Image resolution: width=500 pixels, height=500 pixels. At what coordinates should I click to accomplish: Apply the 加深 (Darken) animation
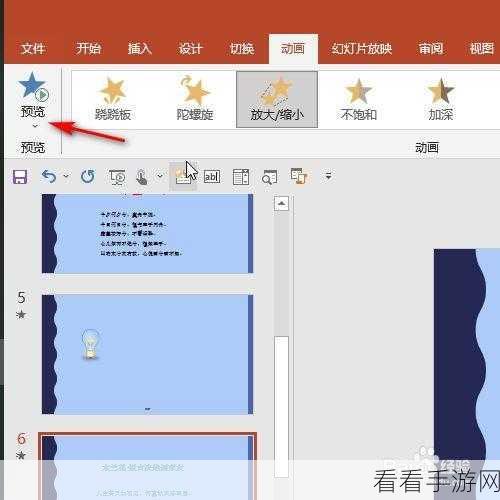click(441, 99)
